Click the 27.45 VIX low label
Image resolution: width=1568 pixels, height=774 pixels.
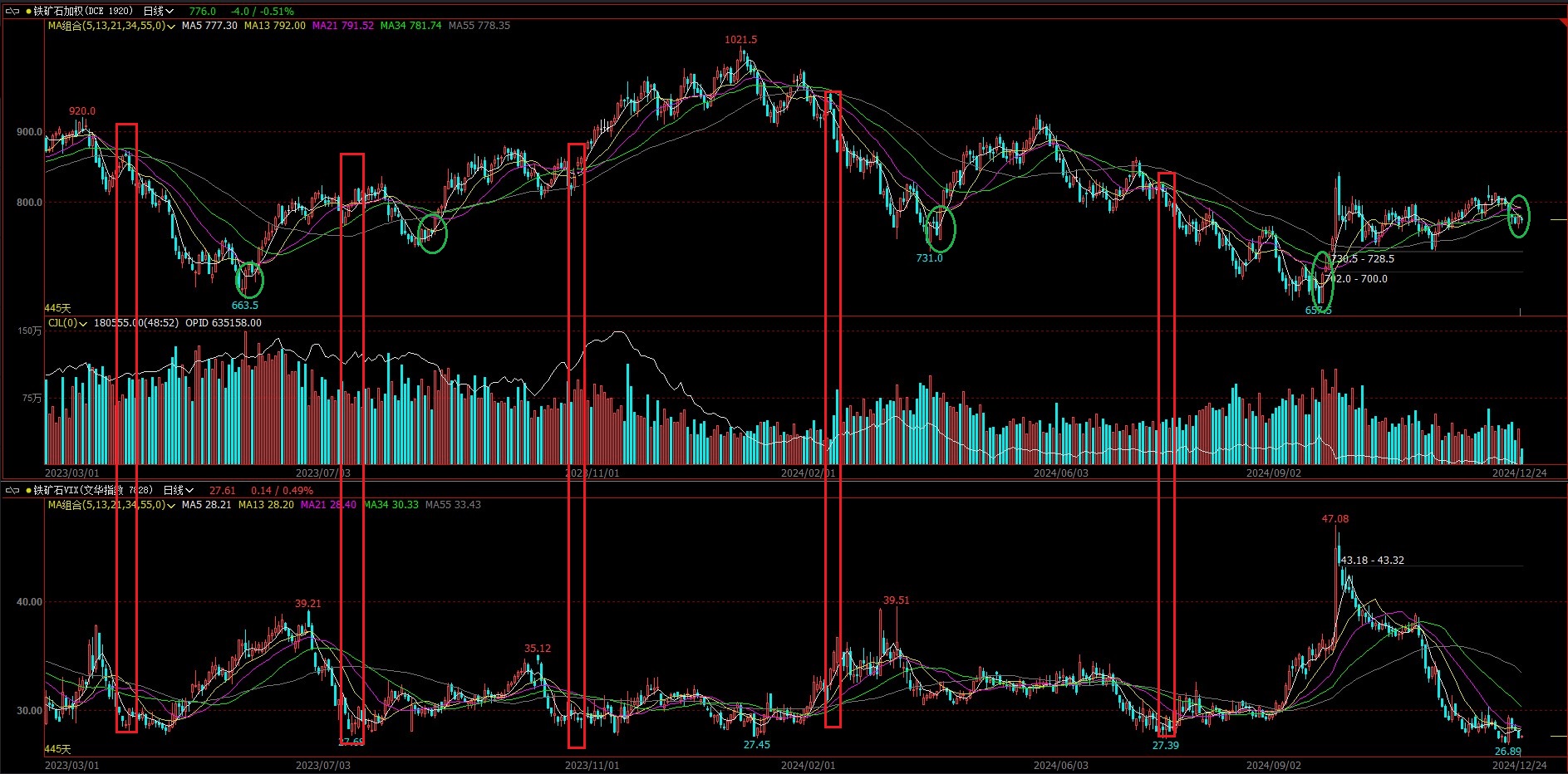[757, 745]
